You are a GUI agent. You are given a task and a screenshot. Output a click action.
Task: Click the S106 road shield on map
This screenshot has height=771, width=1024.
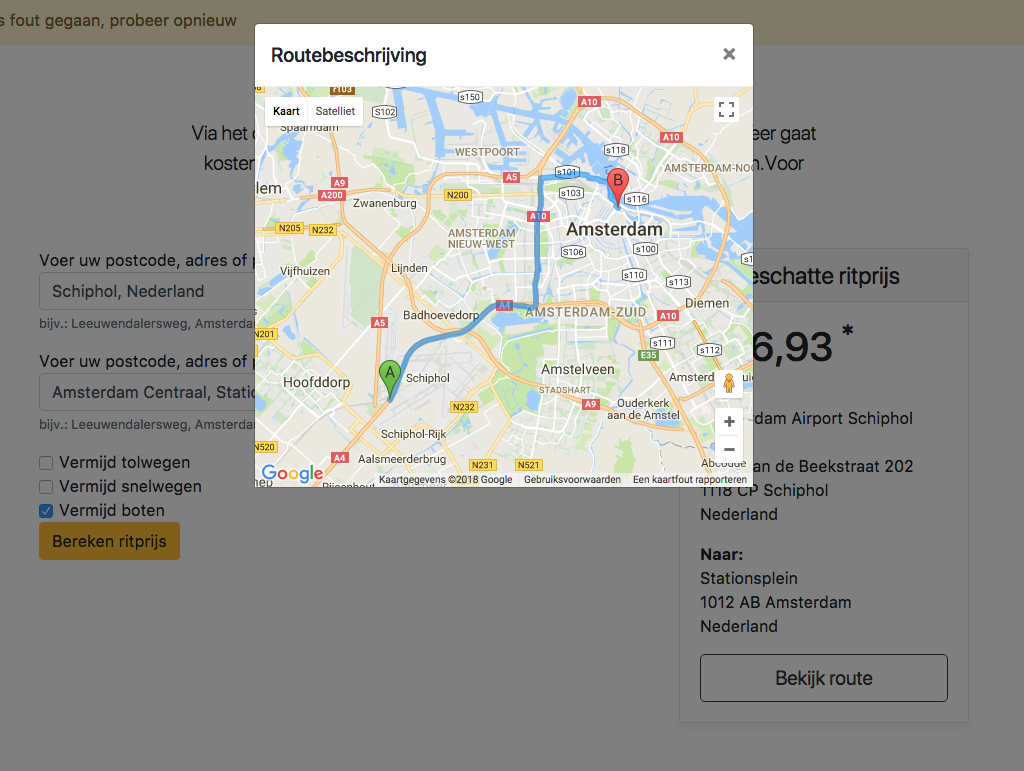click(x=573, y=252)
